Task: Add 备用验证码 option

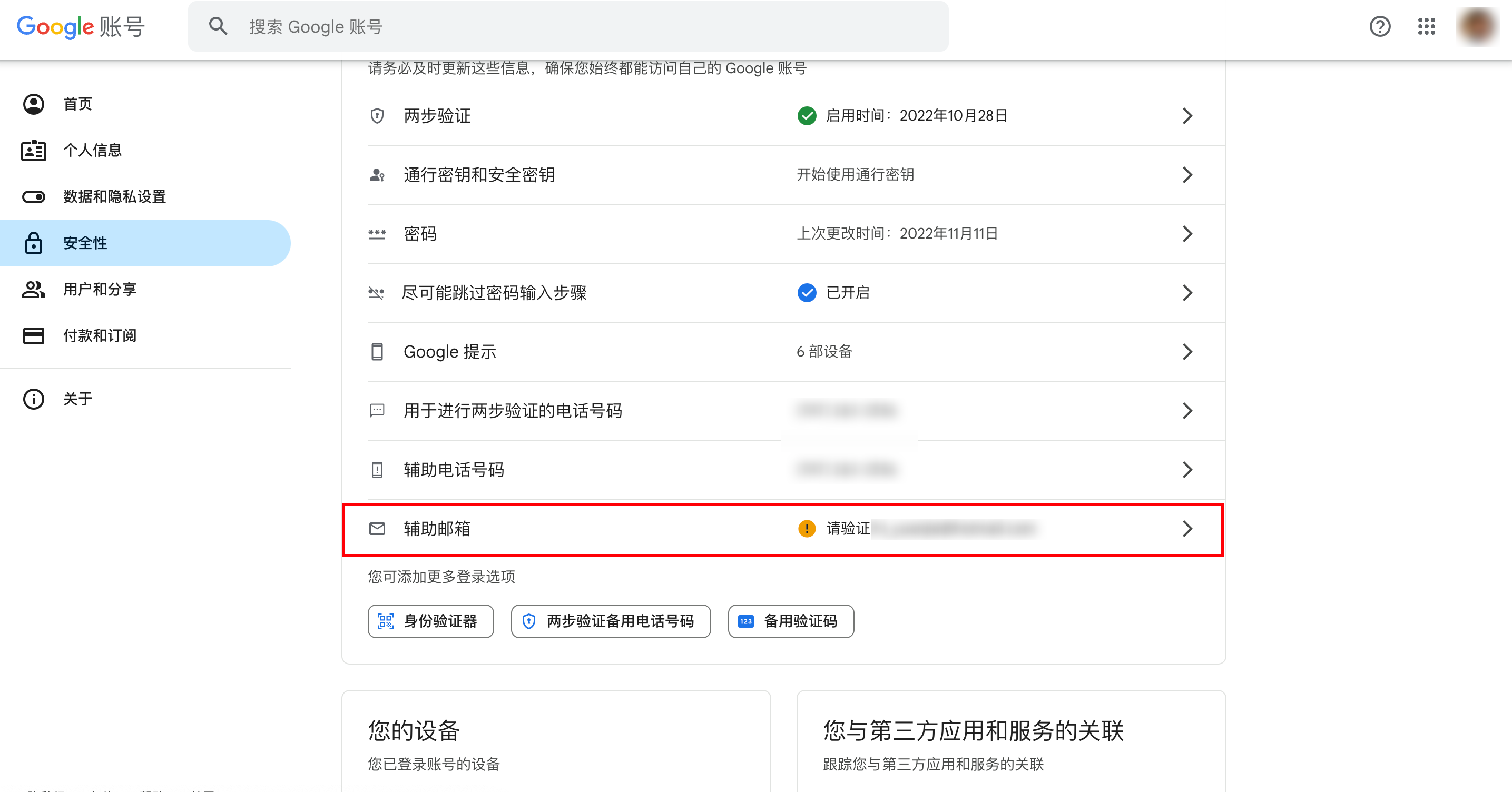Action: [x=791, y=621]
